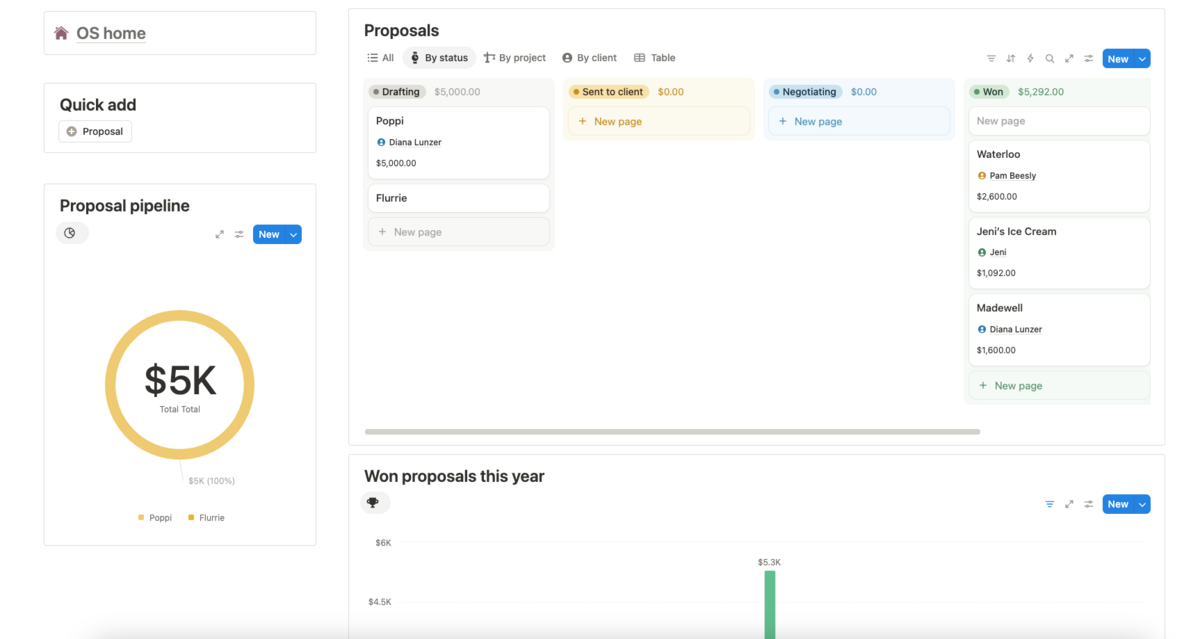
Task: Click the Sent to client $0.00 total
Action: 671,92
